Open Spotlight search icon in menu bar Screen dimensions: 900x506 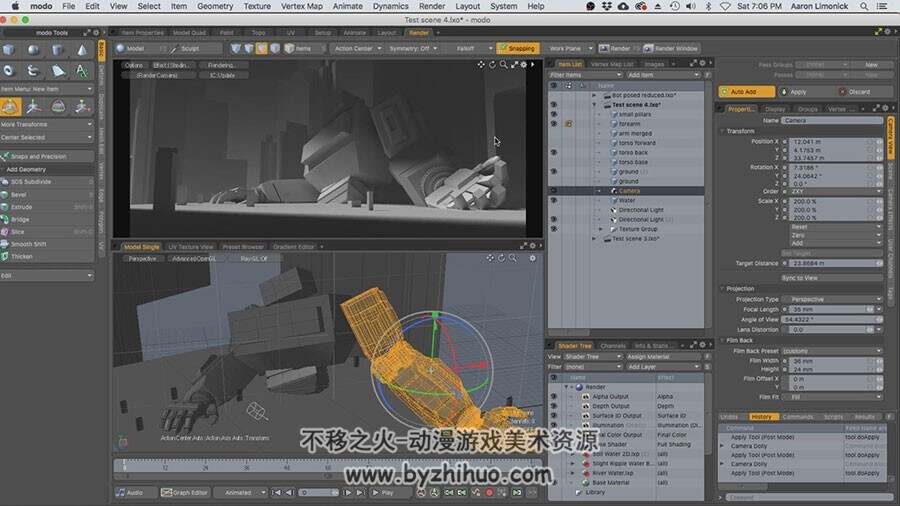click(x=863, y=6)
